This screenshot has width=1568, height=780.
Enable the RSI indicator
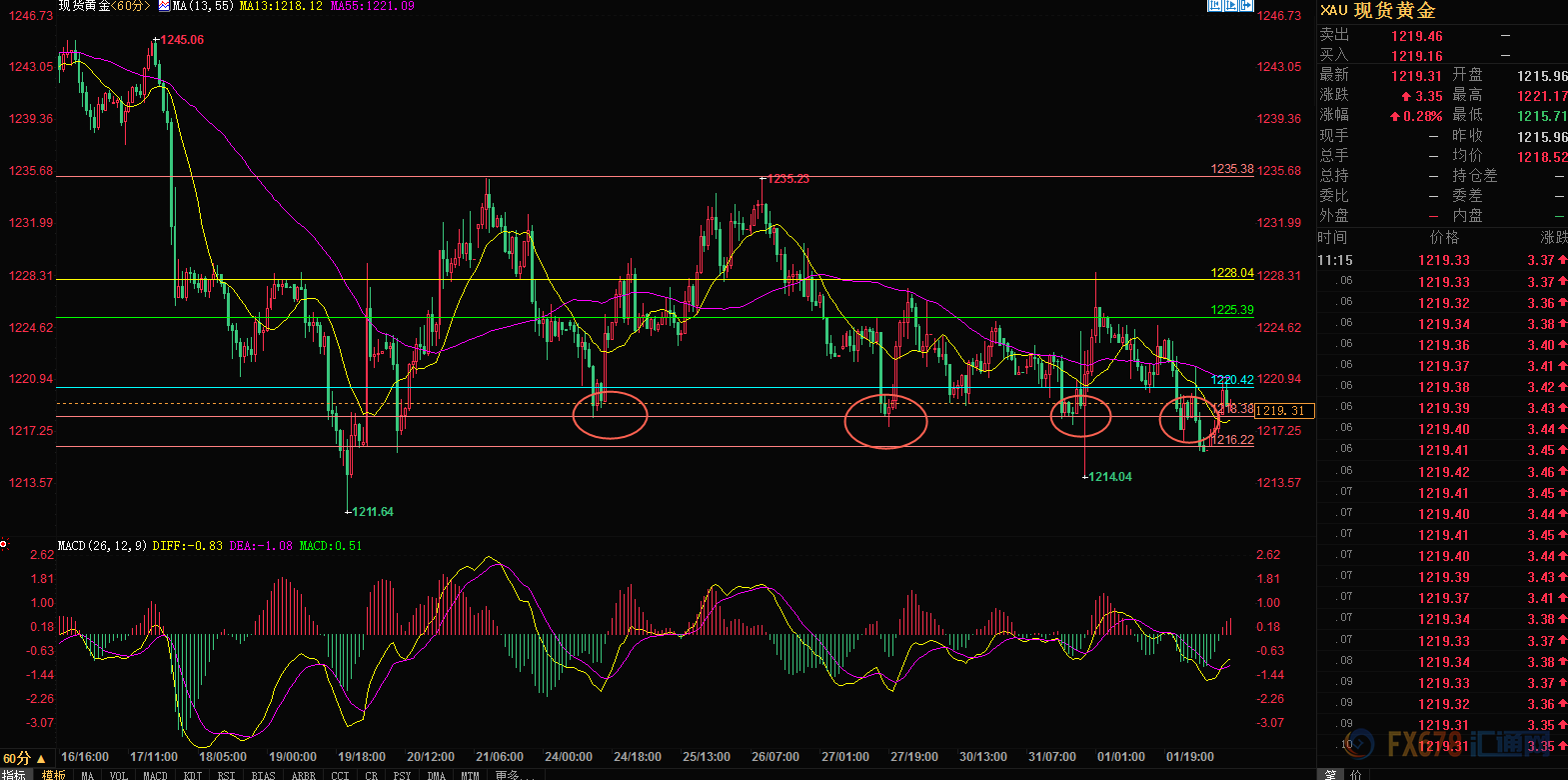(x=226, y=775)
